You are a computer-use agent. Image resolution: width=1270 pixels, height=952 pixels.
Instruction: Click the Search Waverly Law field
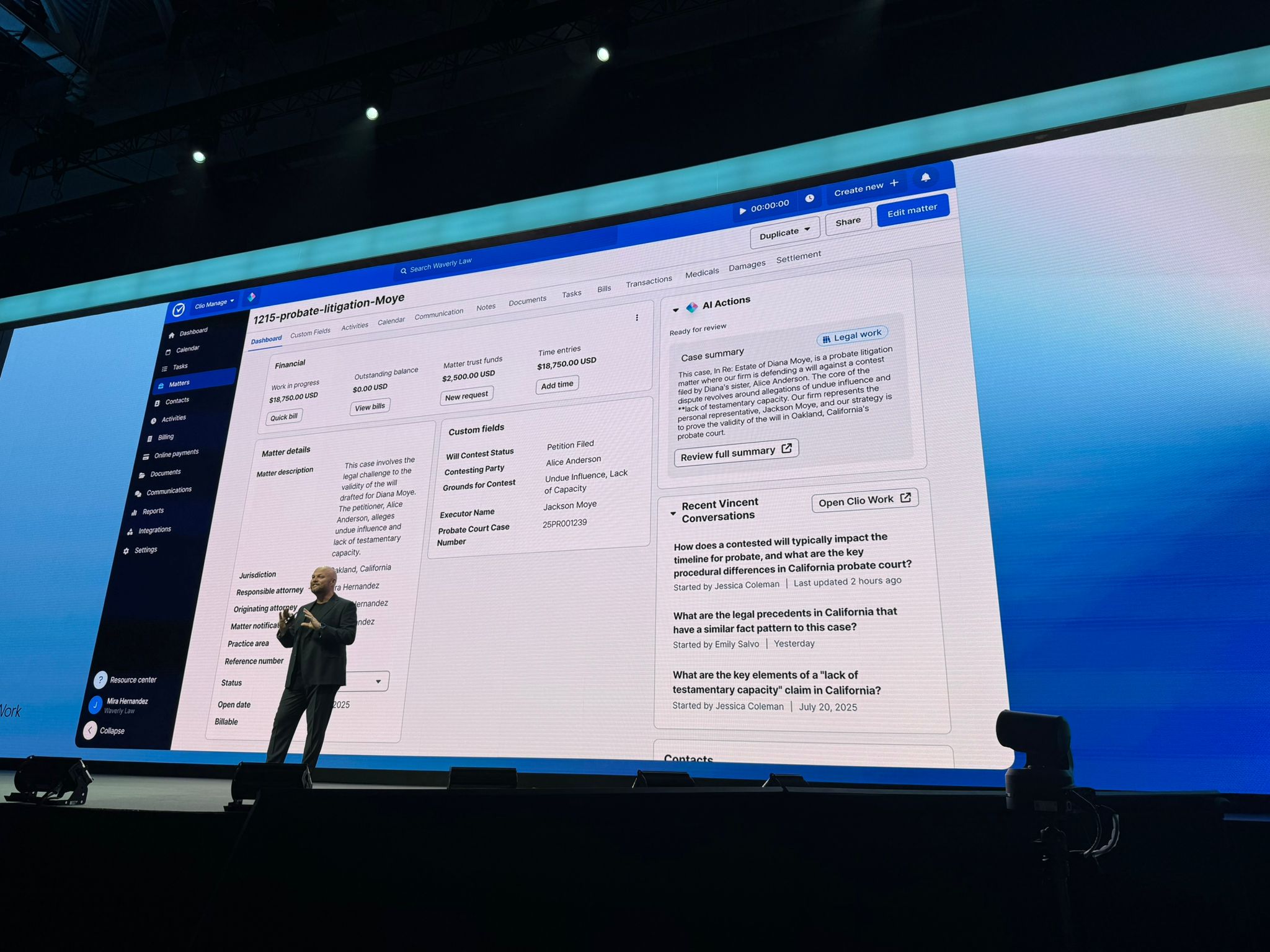point(440,265)
